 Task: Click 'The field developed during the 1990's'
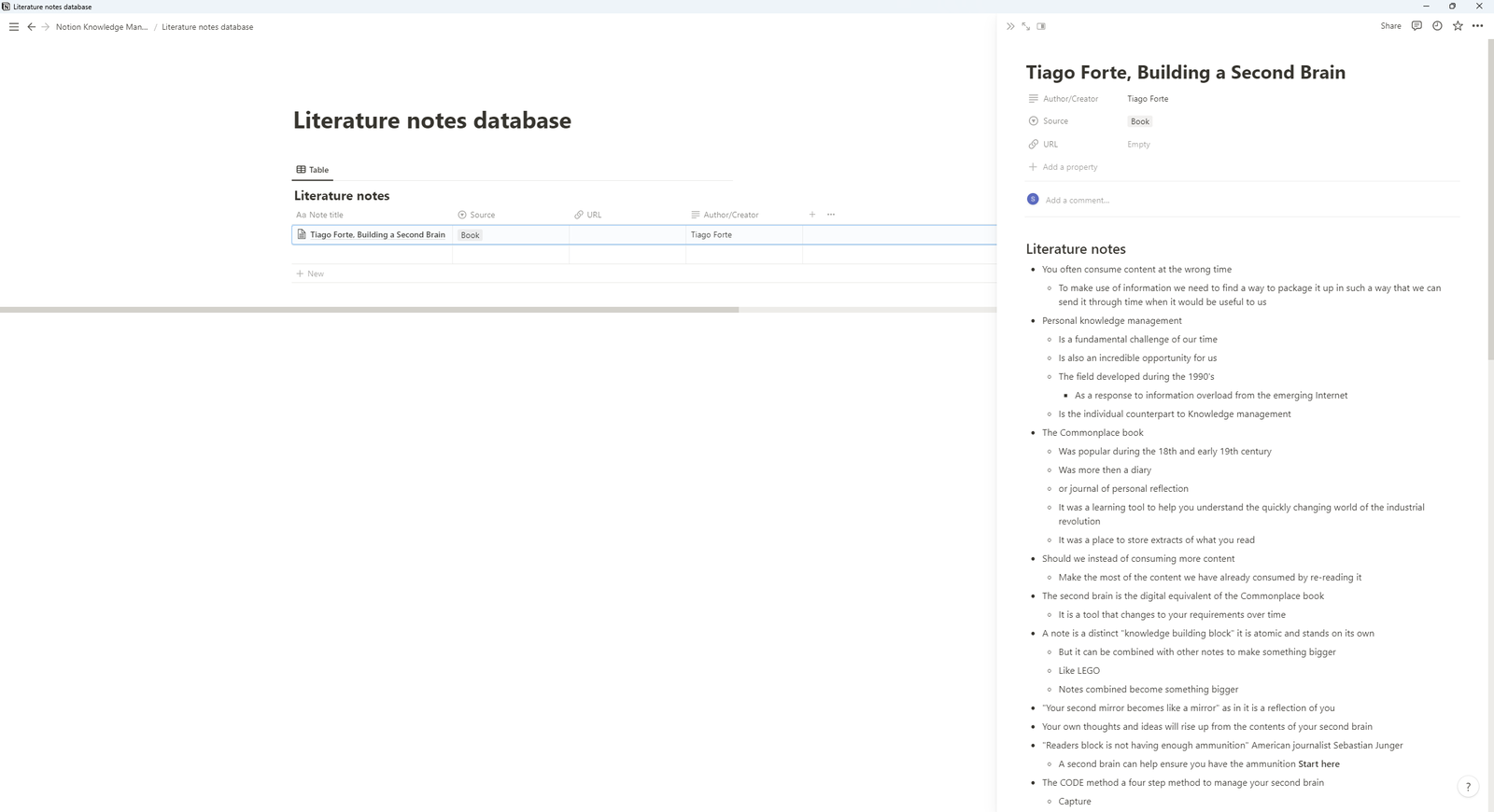coord(1135,377)
